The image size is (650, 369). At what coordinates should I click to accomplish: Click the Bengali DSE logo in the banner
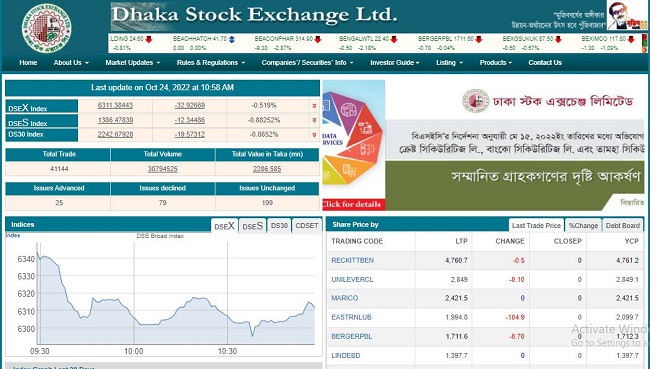[x=476, y=100]
